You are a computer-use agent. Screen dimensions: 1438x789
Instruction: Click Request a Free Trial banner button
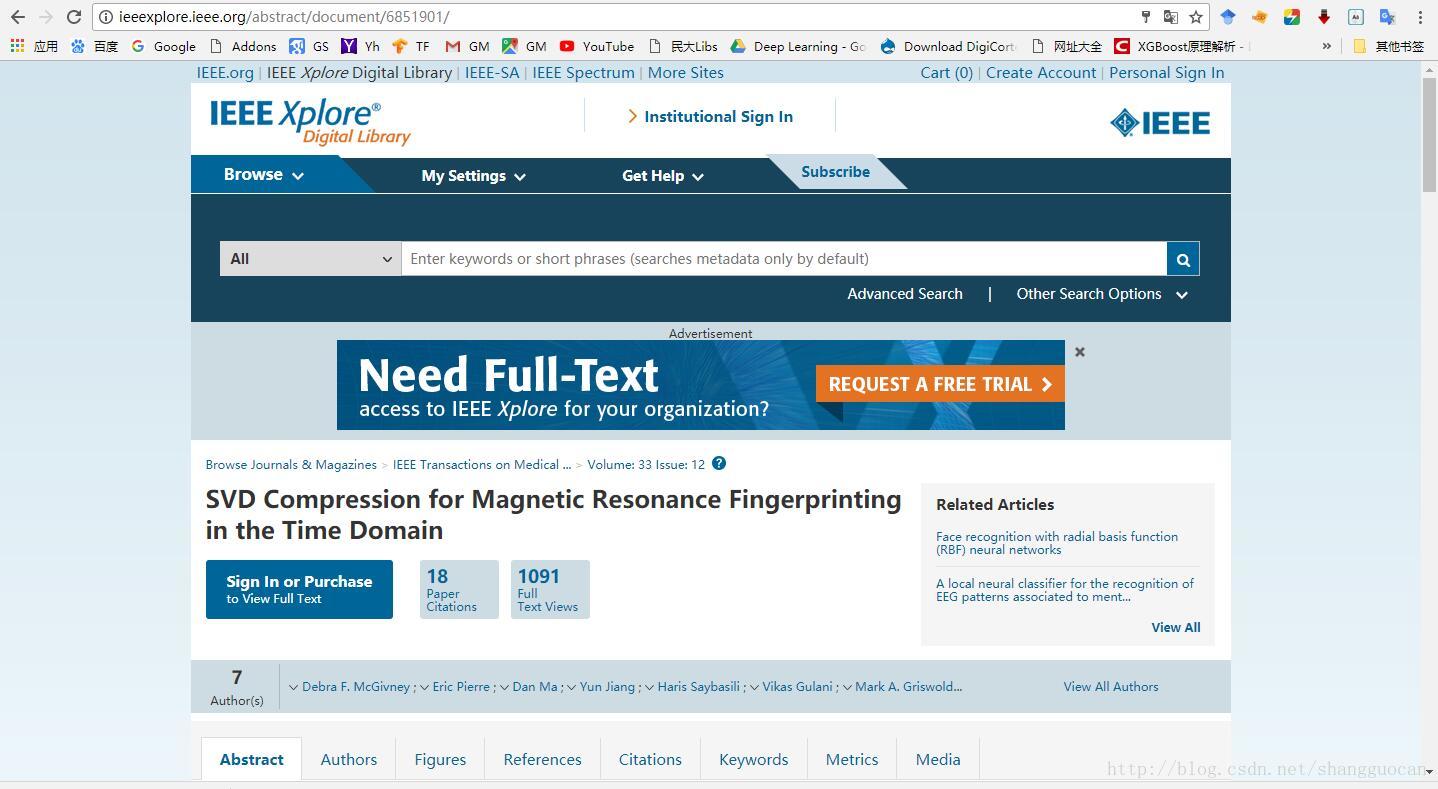click(x=940, y=384)
